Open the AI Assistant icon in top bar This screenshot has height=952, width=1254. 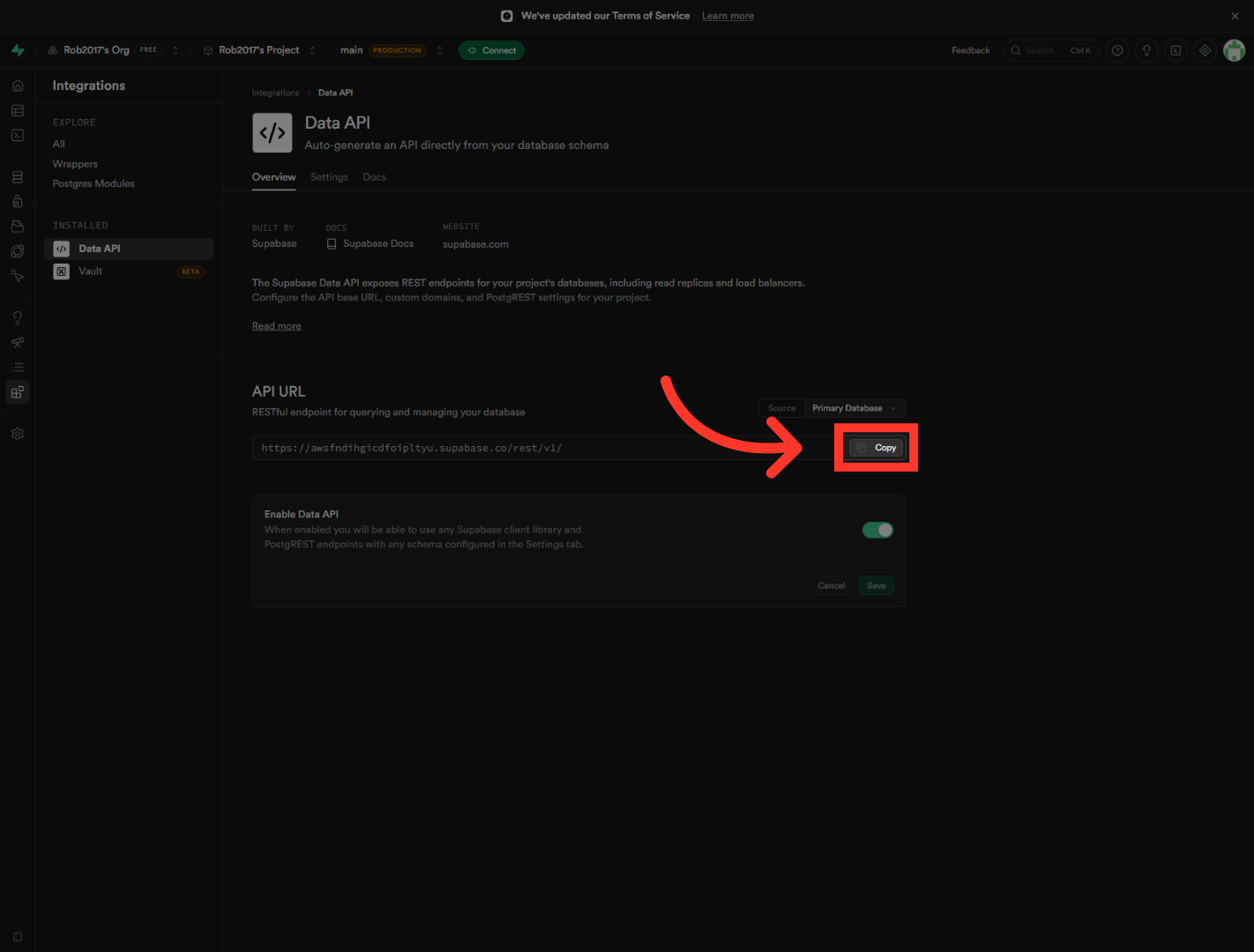pyautogui.click(x=1205, y=50)
